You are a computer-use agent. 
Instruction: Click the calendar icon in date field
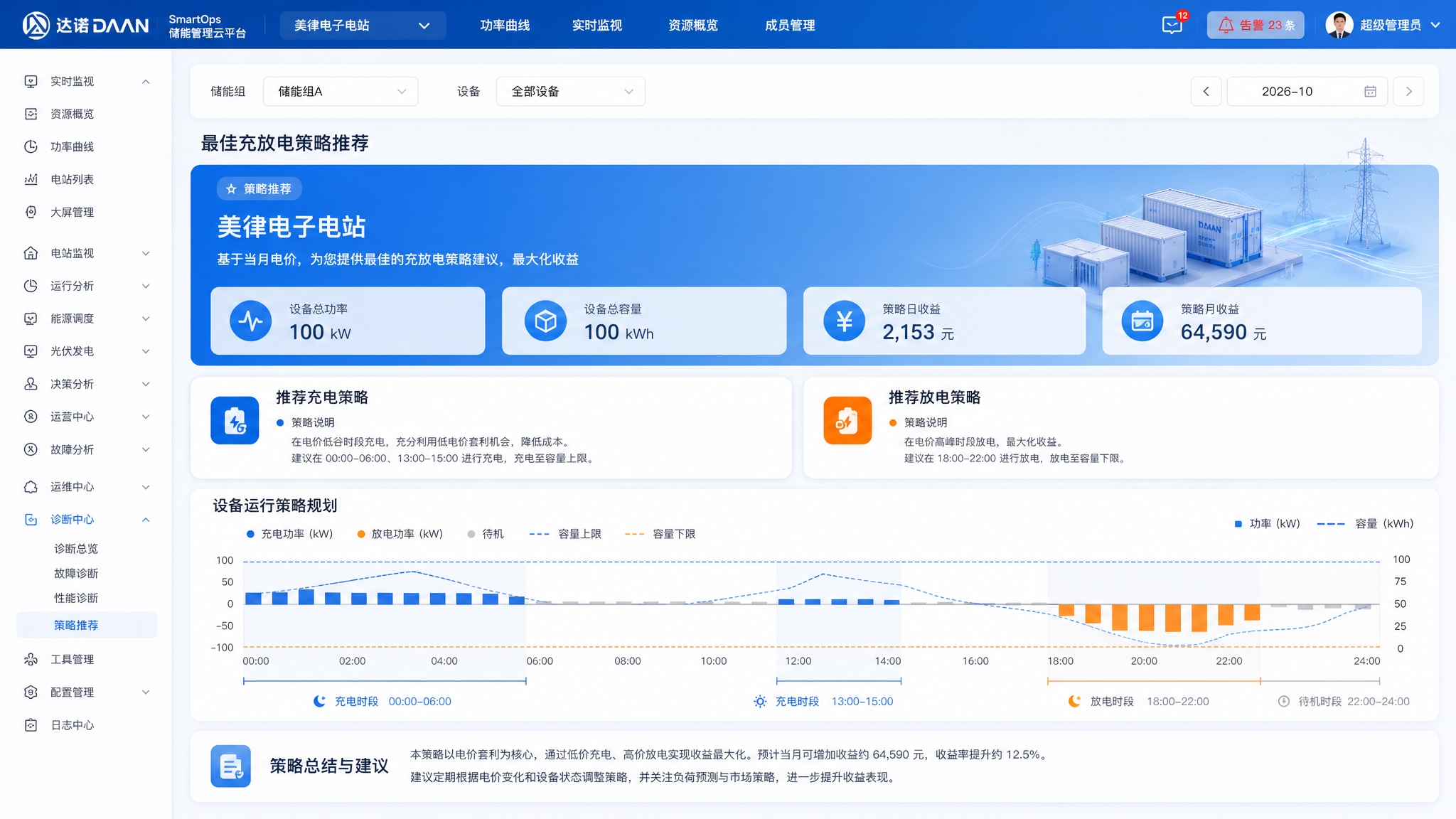click(x=1370, y=91)
